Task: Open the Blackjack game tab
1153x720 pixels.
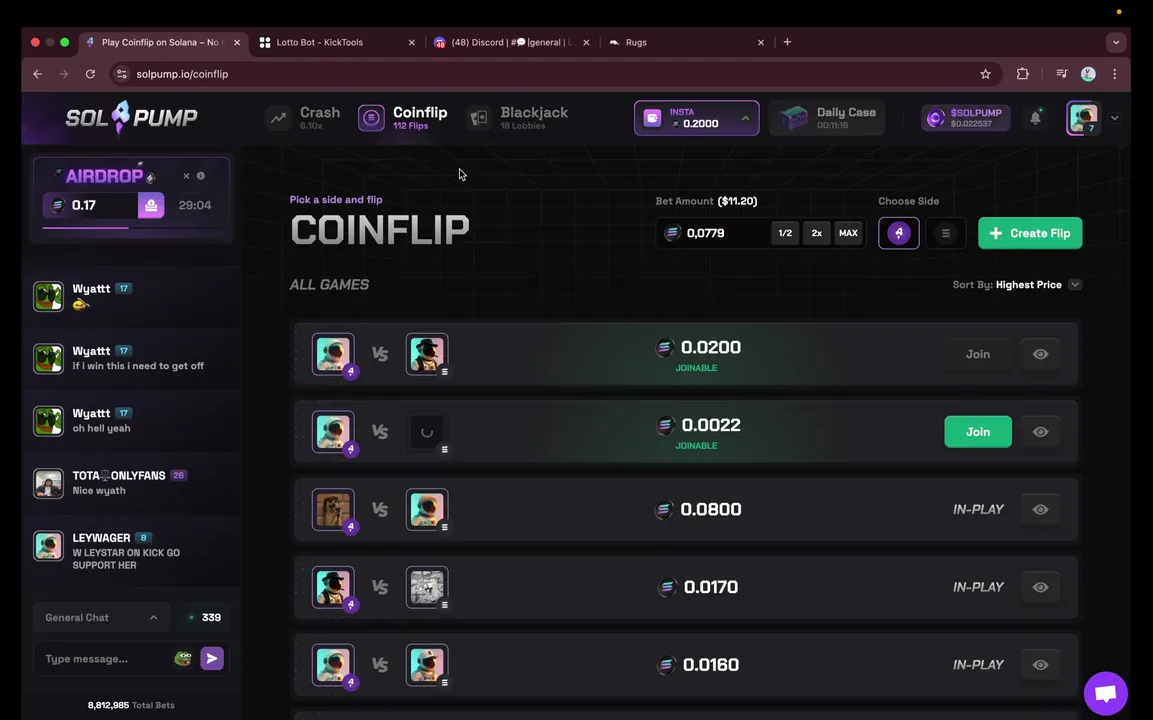Action: (518, 118)
